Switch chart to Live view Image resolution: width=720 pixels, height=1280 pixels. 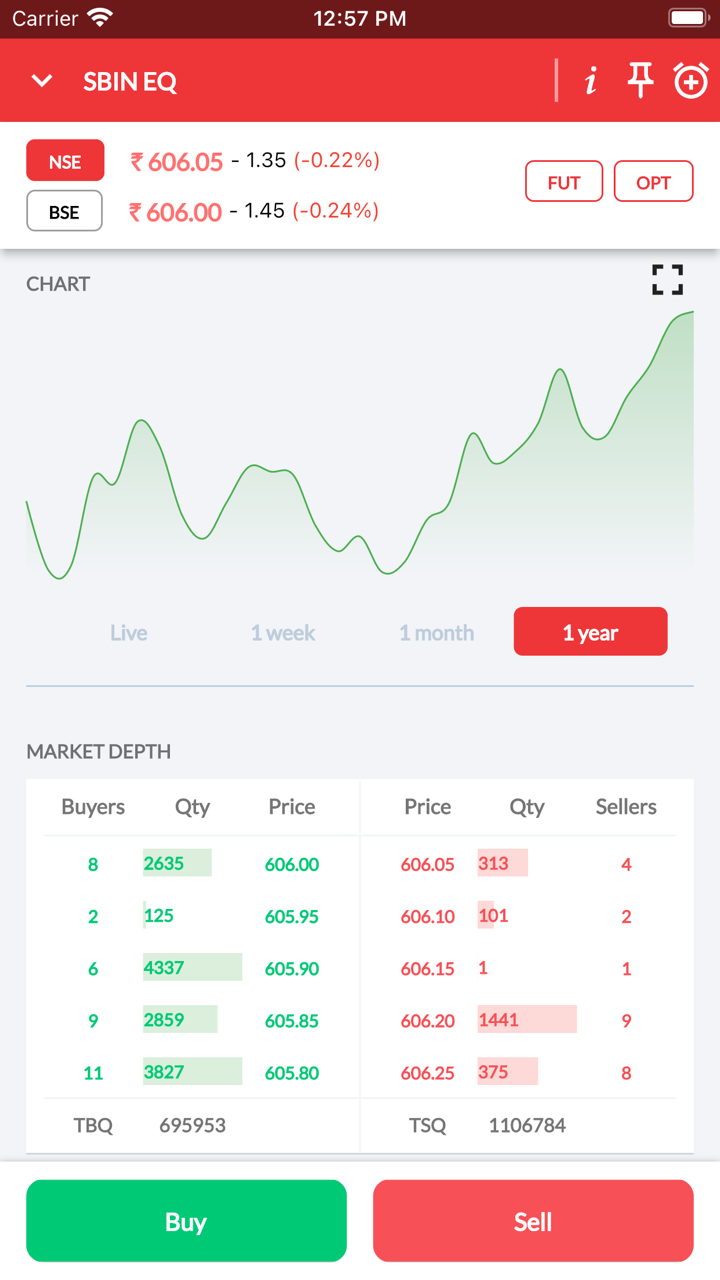129,632
